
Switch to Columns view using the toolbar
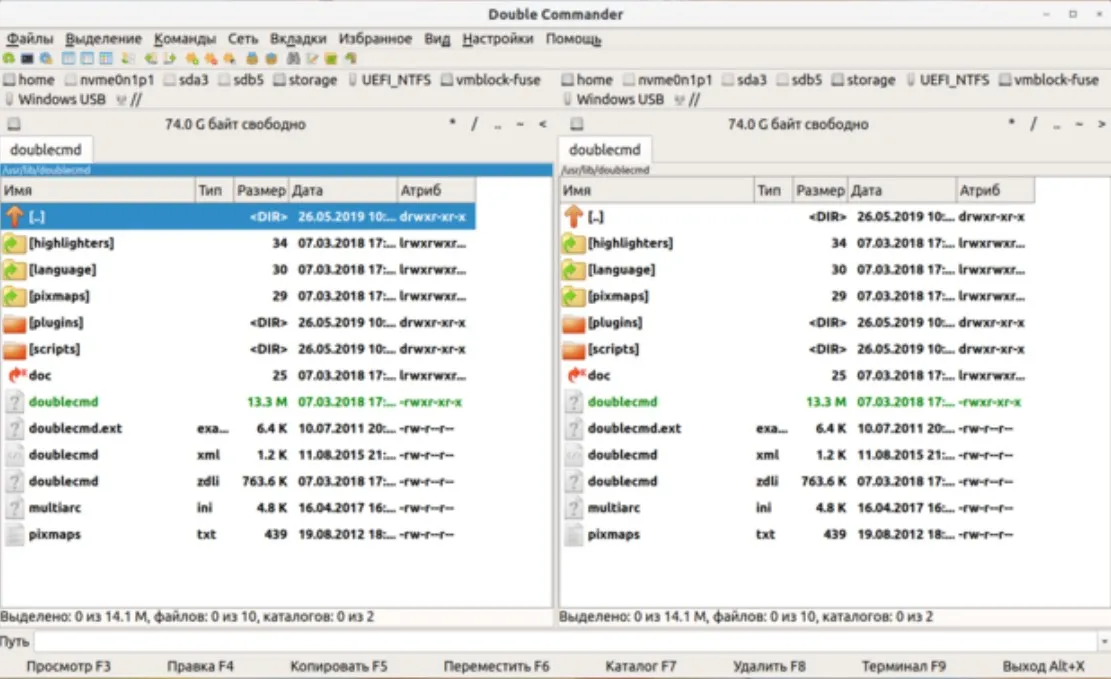coord(86,58)
